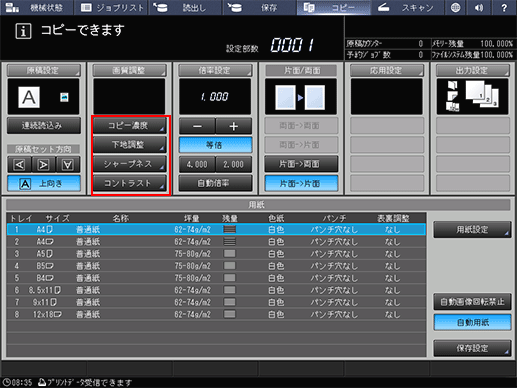Select upside-down original direction icon
The height and width of the screenshot is (388, 517).
[68, 165]
